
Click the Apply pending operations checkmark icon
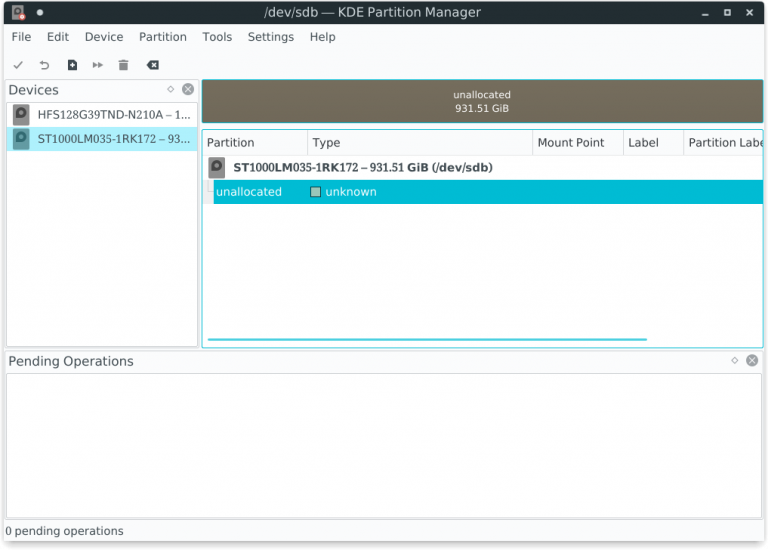click(x=18, y=65)
